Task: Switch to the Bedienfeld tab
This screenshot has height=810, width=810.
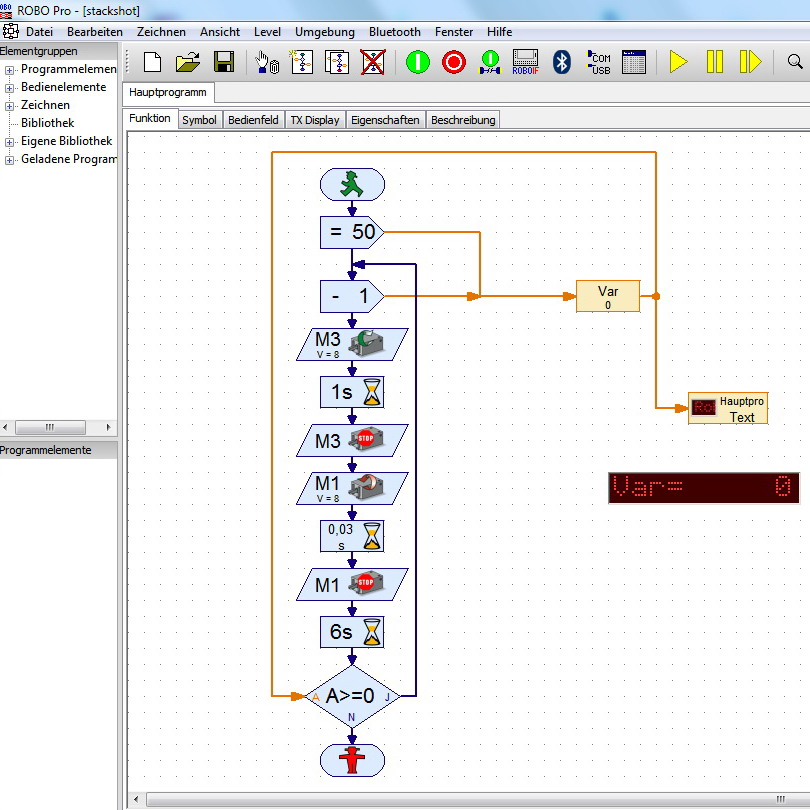Action: pos(253,120)
